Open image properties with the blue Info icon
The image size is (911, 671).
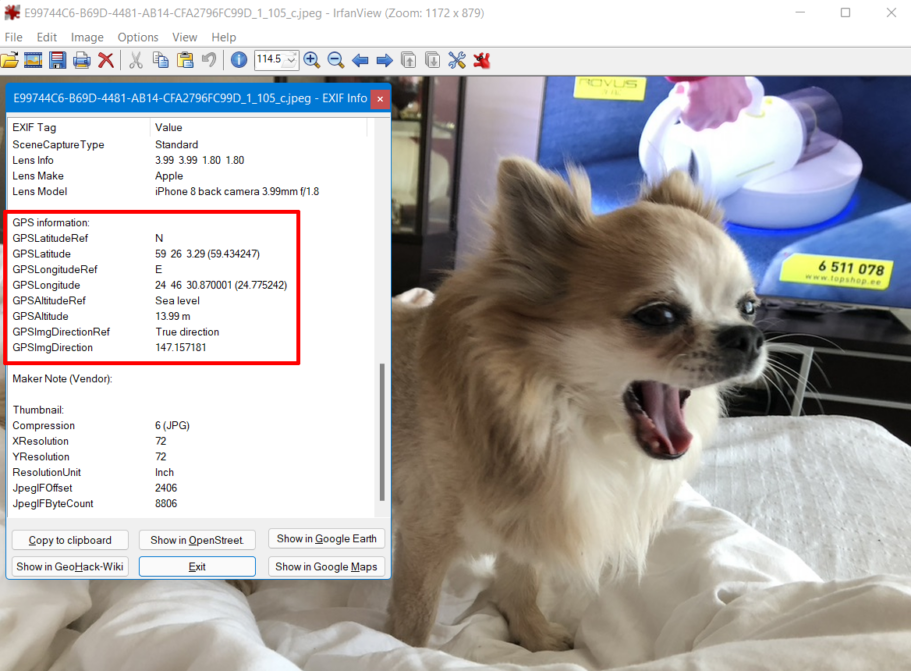pyautogui.click(x=237, y=60)
